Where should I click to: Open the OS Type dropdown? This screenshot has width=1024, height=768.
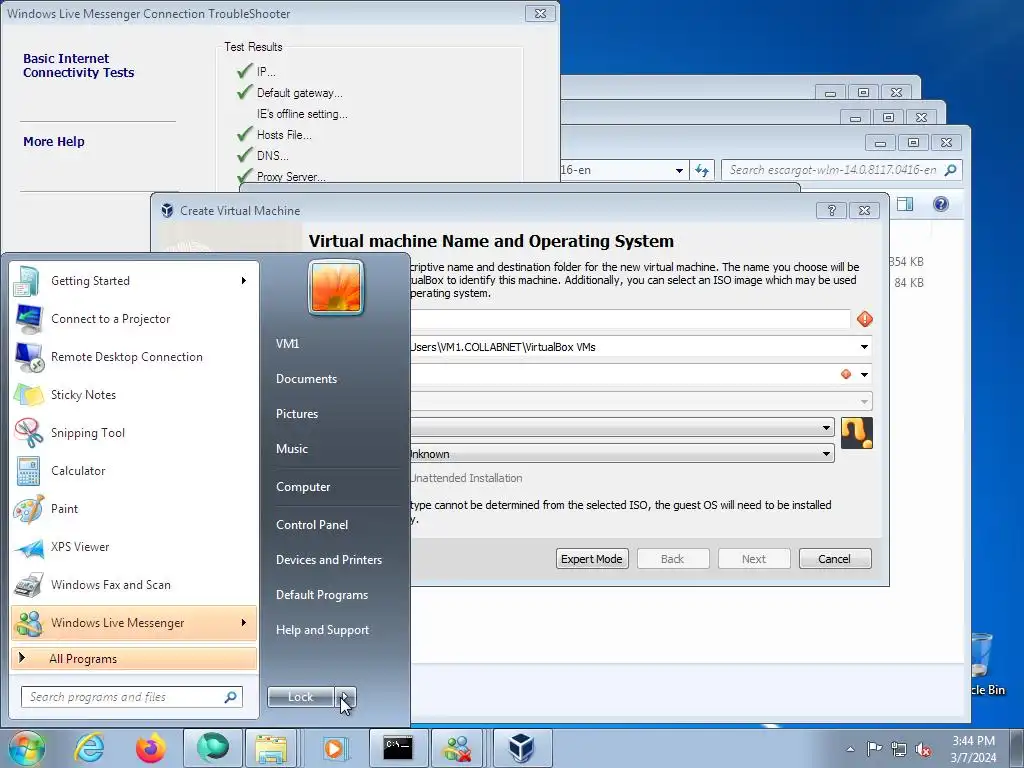point(622,428)
